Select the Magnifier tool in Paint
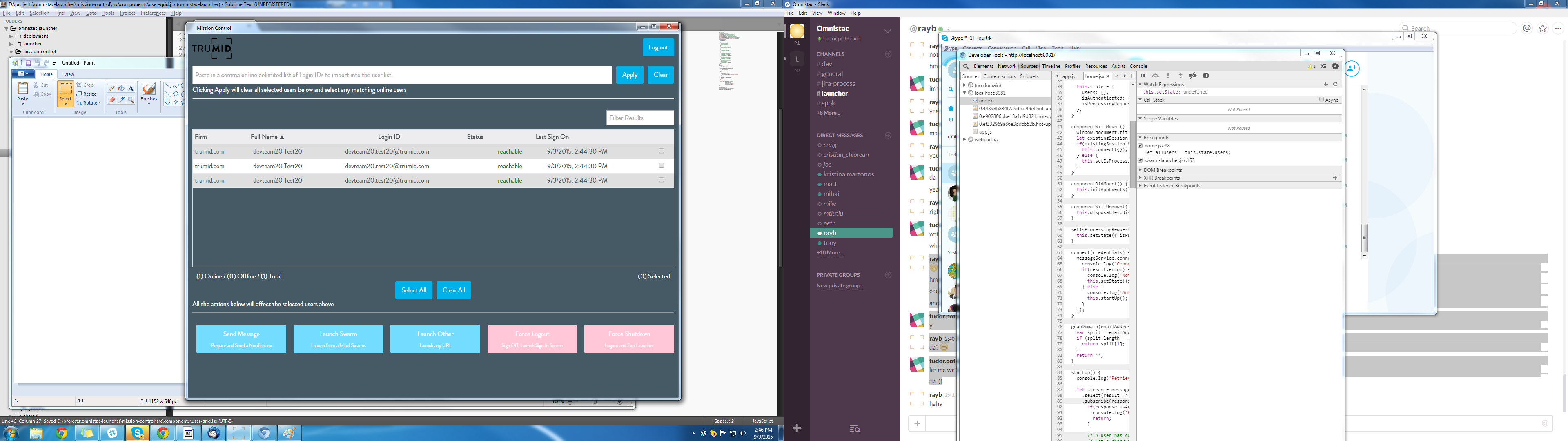The height and width of the screenshot is (441, 1568). [131, 100]
